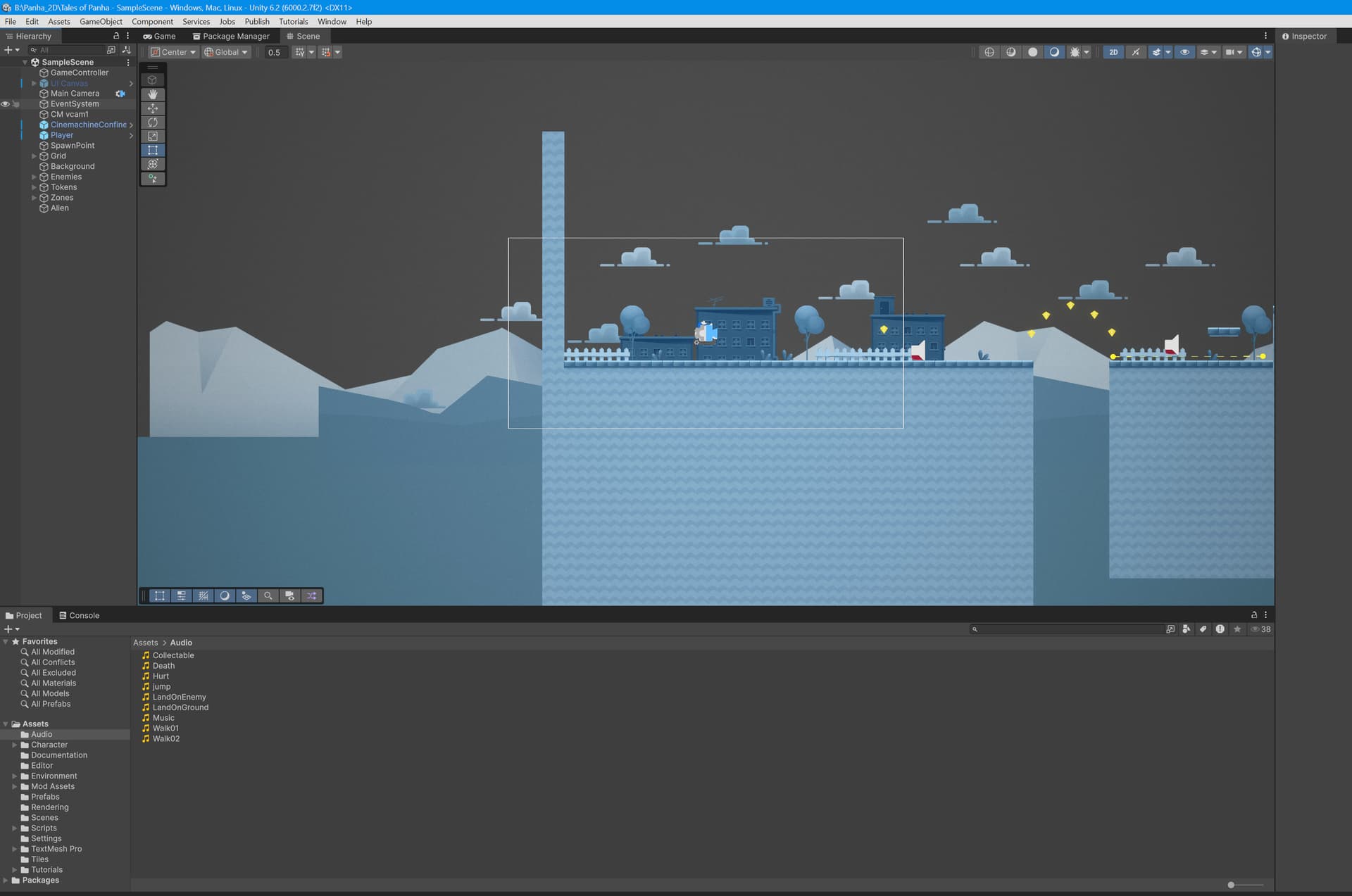This screenshot has height=896, width=1352.
Task: Select the Scale tool
Action: 153,137
